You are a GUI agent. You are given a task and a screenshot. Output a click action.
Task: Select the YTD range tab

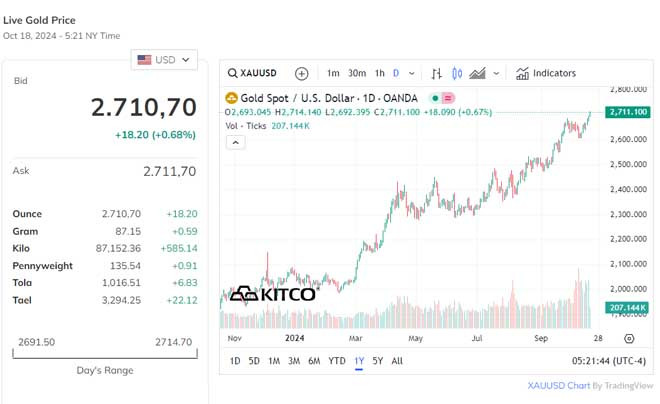pos(336,361)
